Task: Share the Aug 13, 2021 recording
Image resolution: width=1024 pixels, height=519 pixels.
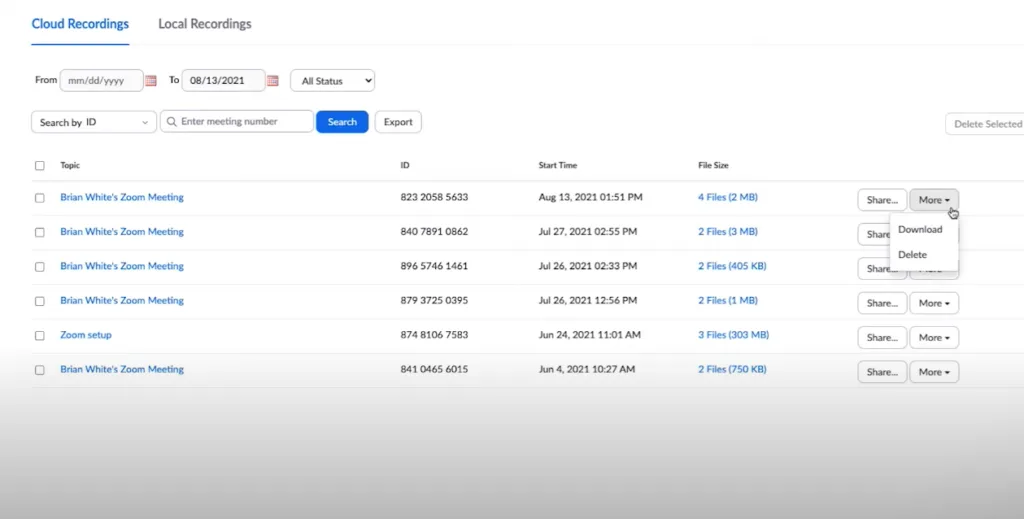Action: click(882, 200)
